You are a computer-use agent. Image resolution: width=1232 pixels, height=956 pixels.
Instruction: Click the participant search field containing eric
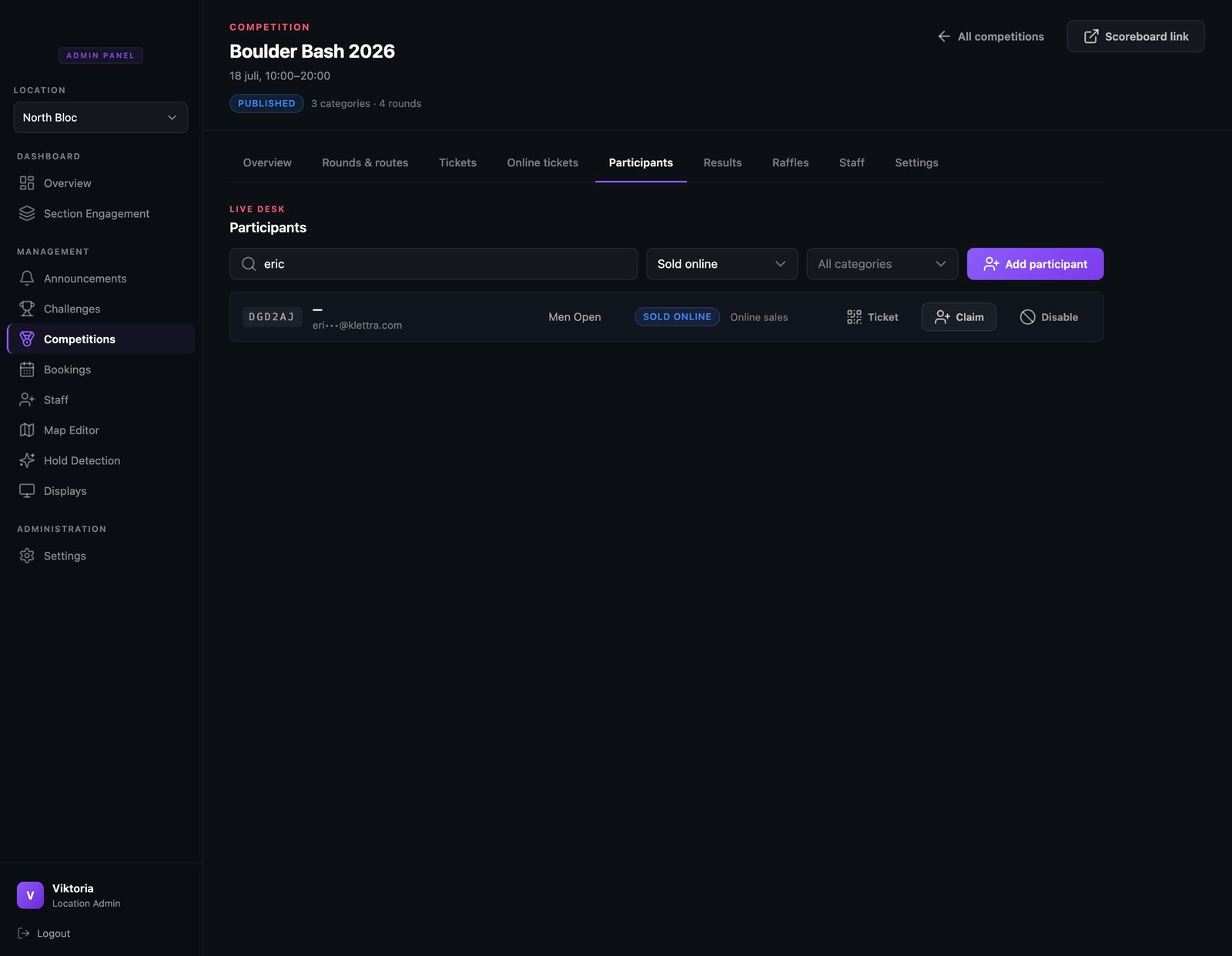pos(434,264)
